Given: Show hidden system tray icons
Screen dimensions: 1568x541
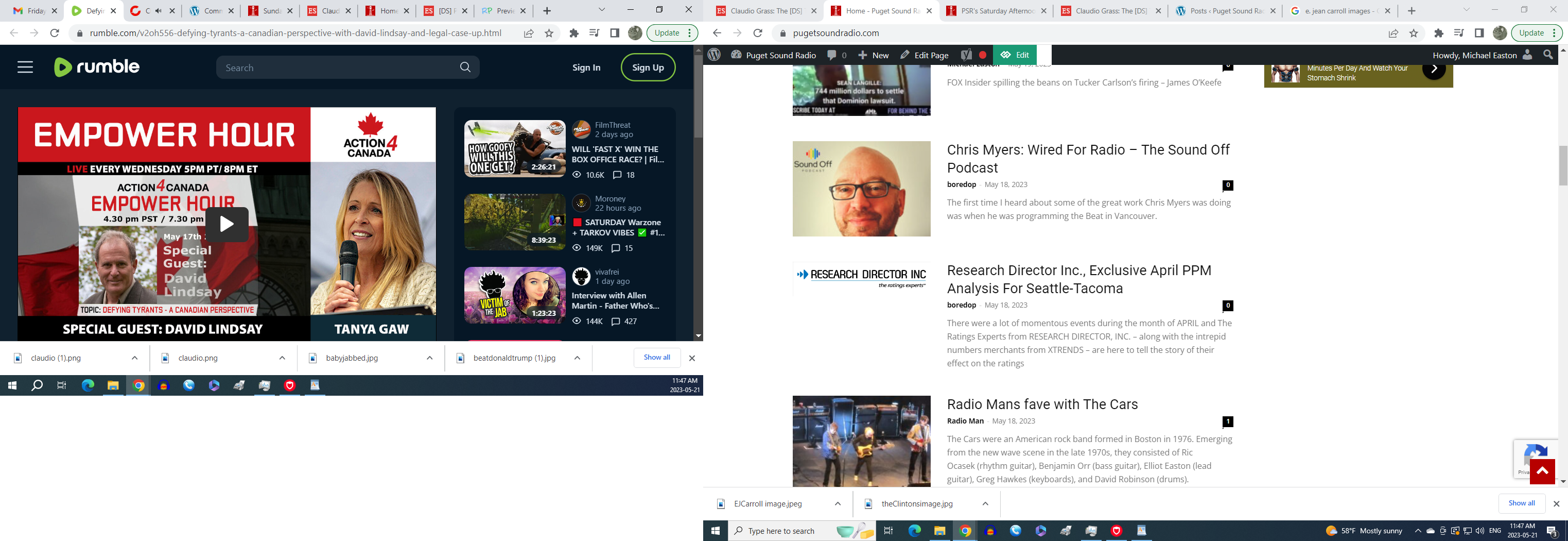Looking at the screenshot, I should [x=1417, y=531].
